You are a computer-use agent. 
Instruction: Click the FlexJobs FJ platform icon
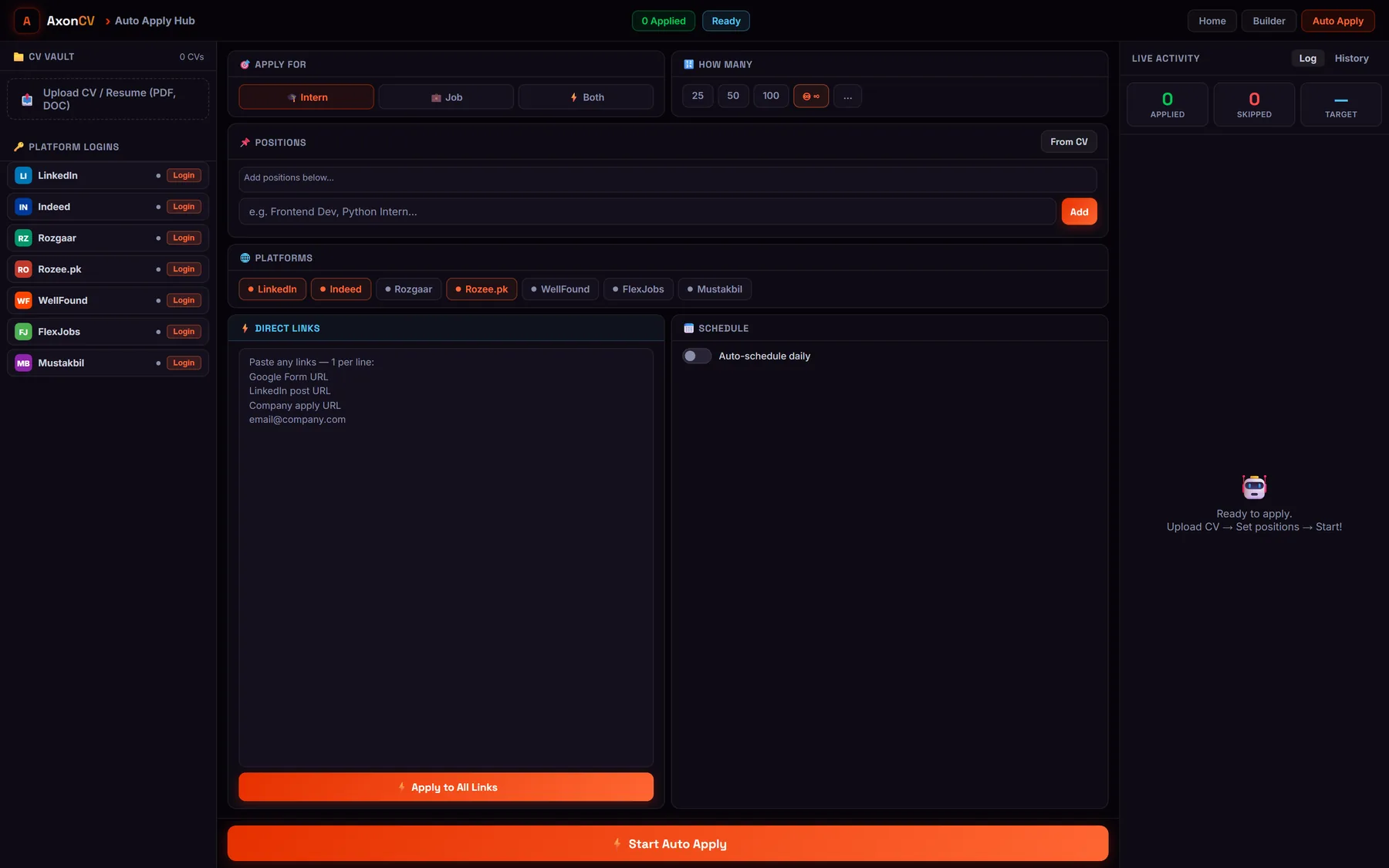click(x=23, y=332)
